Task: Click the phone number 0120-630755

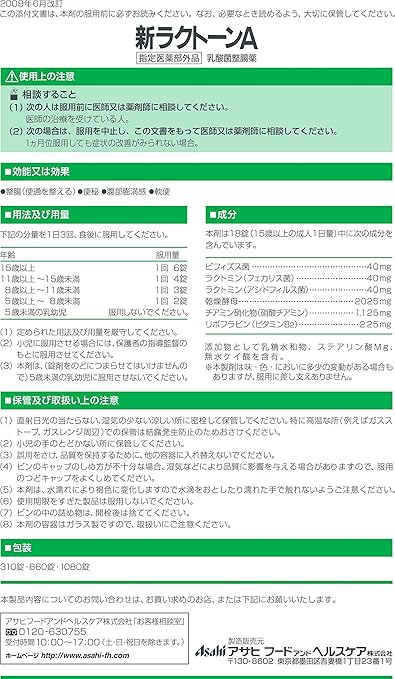Action: click(x=52, y=632)
